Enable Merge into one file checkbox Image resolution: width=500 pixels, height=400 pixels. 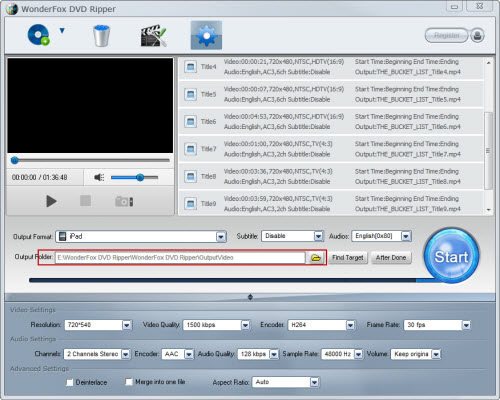[x=129, y=382]
